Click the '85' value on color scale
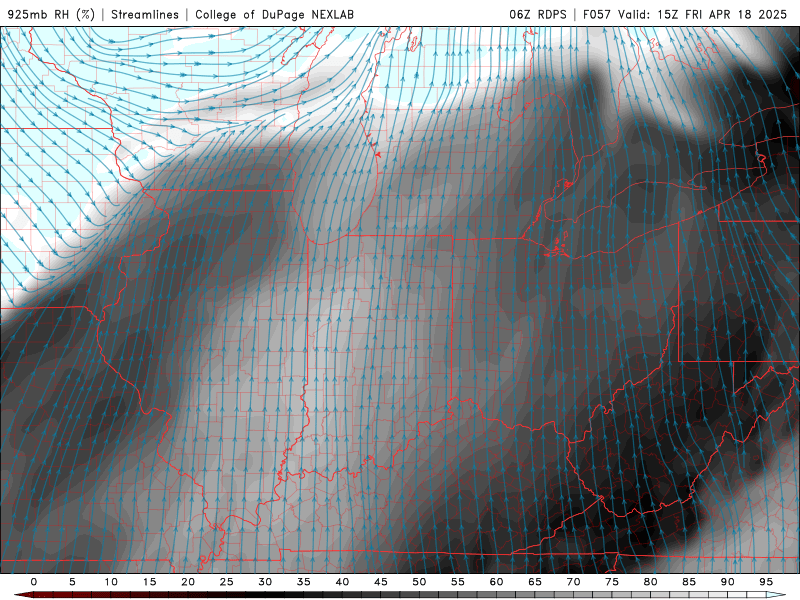Screen dimensions: 800x600 689,582
